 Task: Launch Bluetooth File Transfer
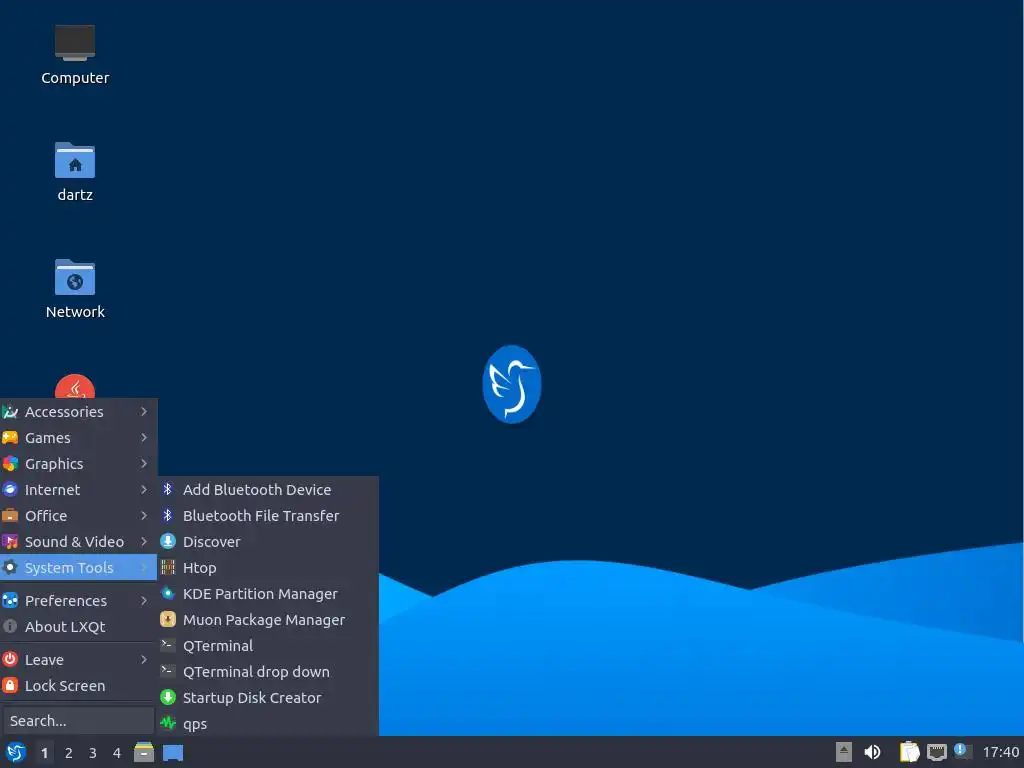(x=268, y=515)
